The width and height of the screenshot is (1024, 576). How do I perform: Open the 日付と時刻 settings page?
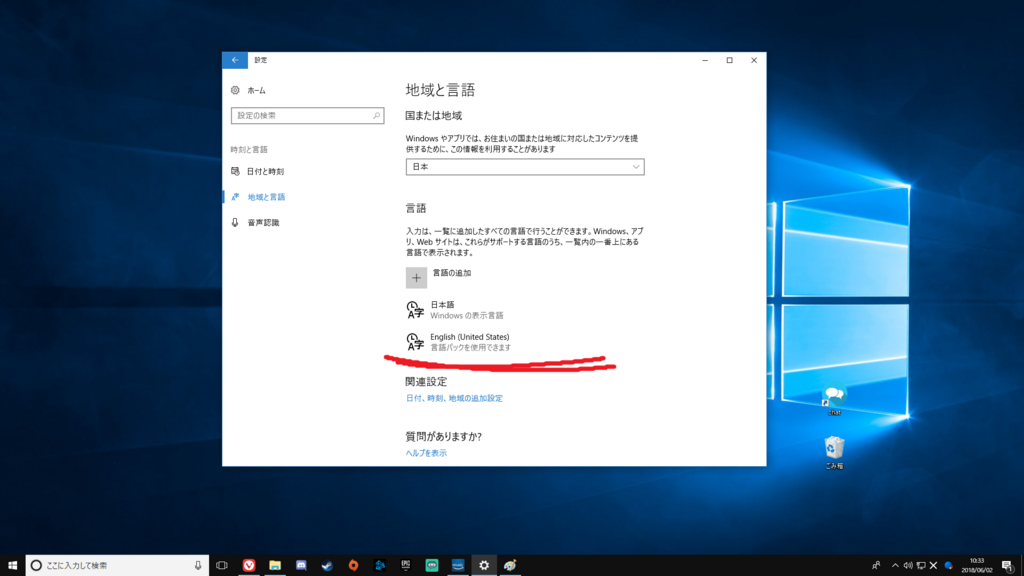coord(257,171)
